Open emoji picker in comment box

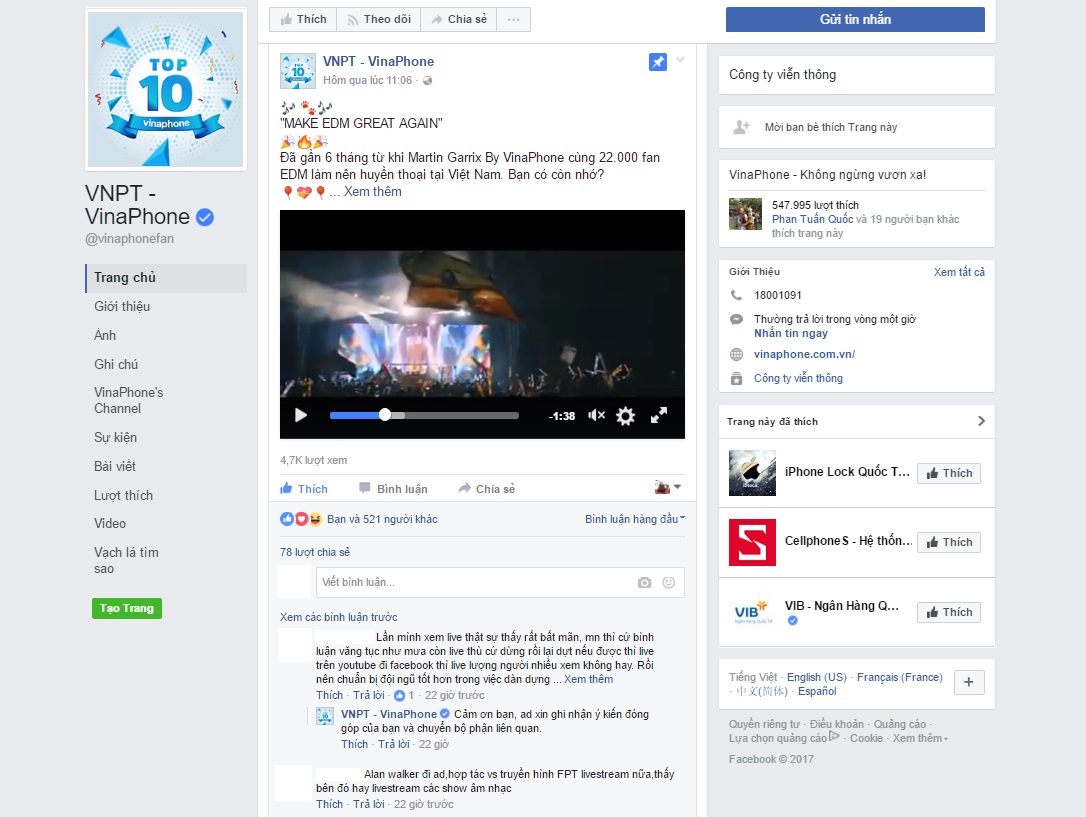click(669, 583)
